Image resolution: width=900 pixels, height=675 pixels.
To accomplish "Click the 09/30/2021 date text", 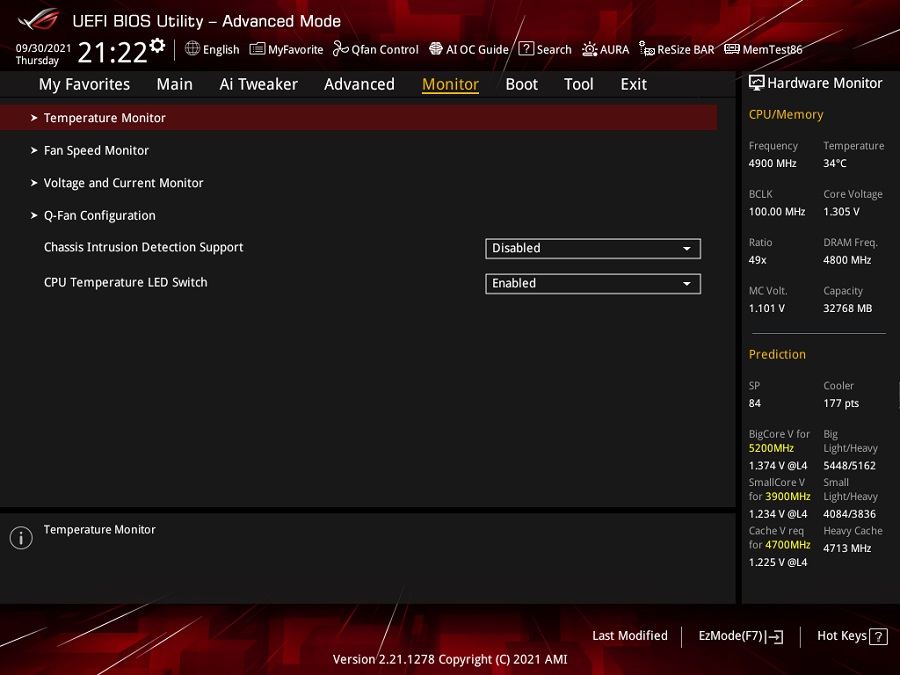I will 44,48.
